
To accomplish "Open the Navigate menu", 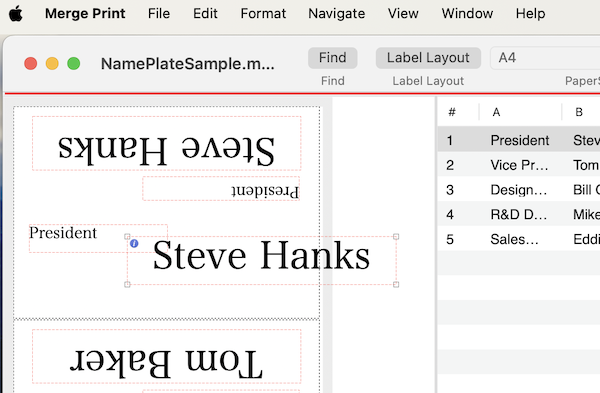I will [x=337, y=14].
